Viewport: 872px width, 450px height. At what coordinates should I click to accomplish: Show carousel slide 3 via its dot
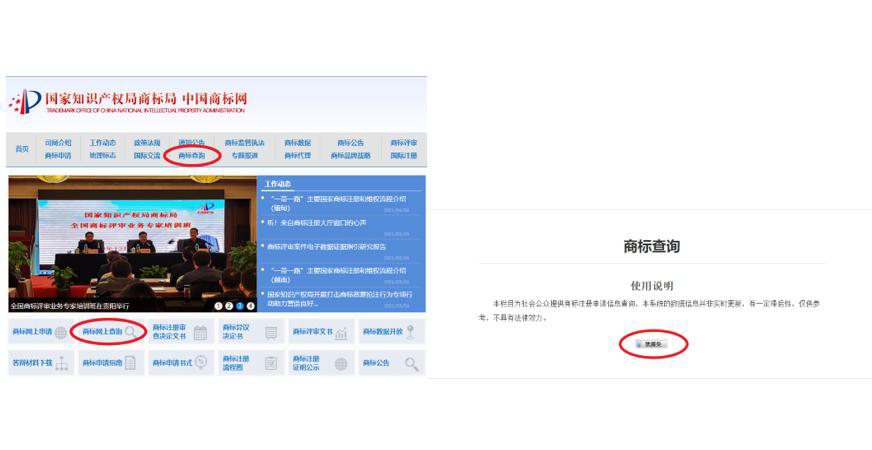point(240,306)
